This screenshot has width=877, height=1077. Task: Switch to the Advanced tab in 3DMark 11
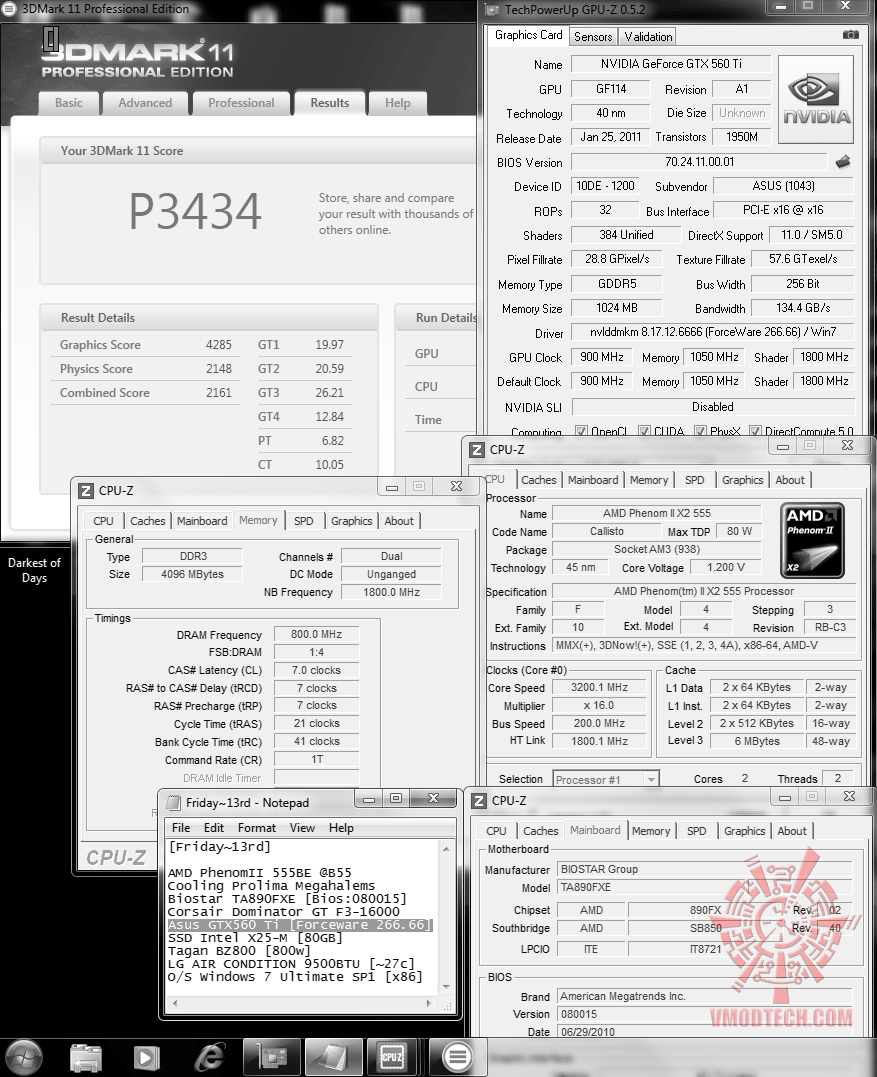pyautogui.click(x=145, y=103)
